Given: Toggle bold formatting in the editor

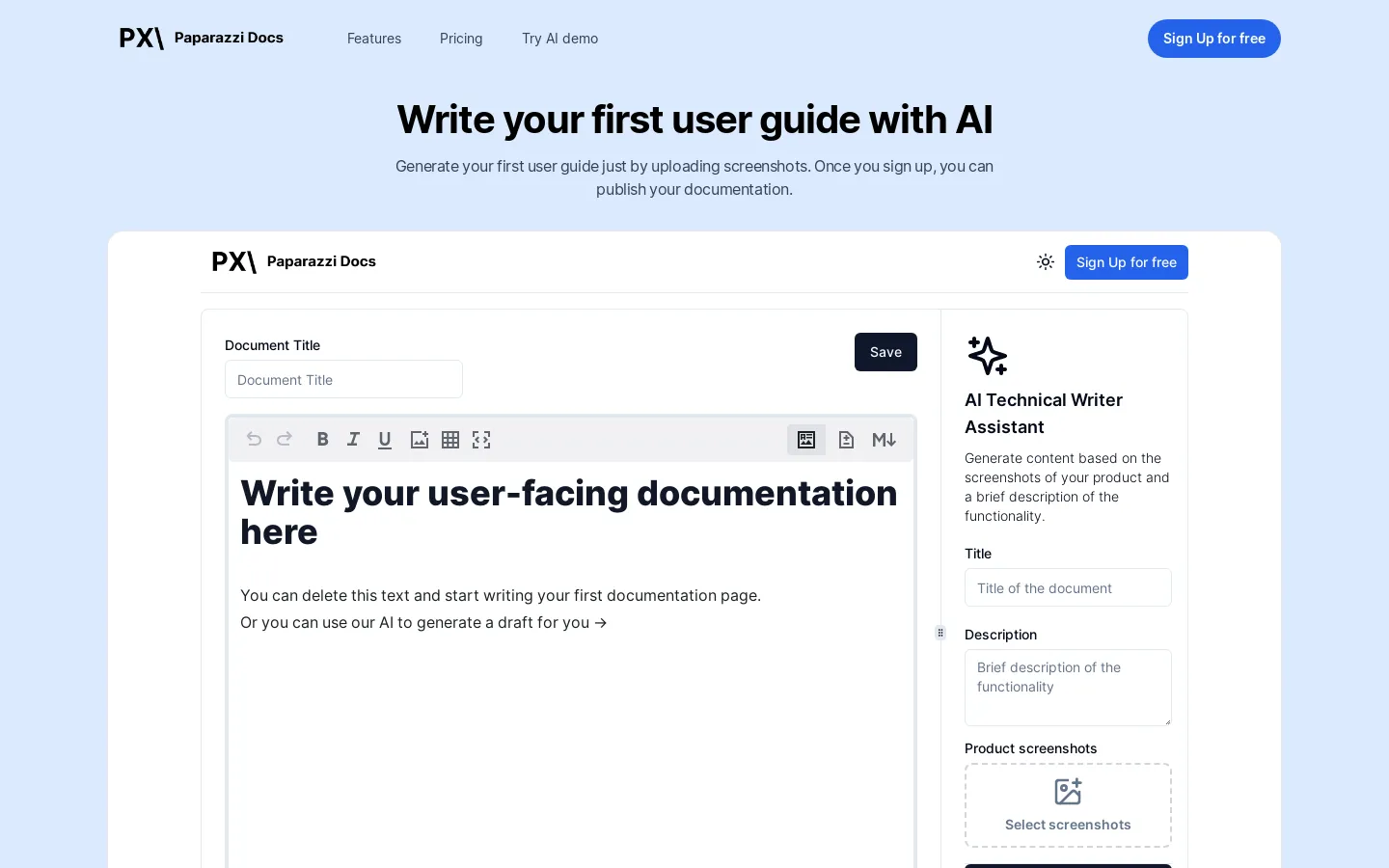Looking at the screenshot, I should click(323, 440).
